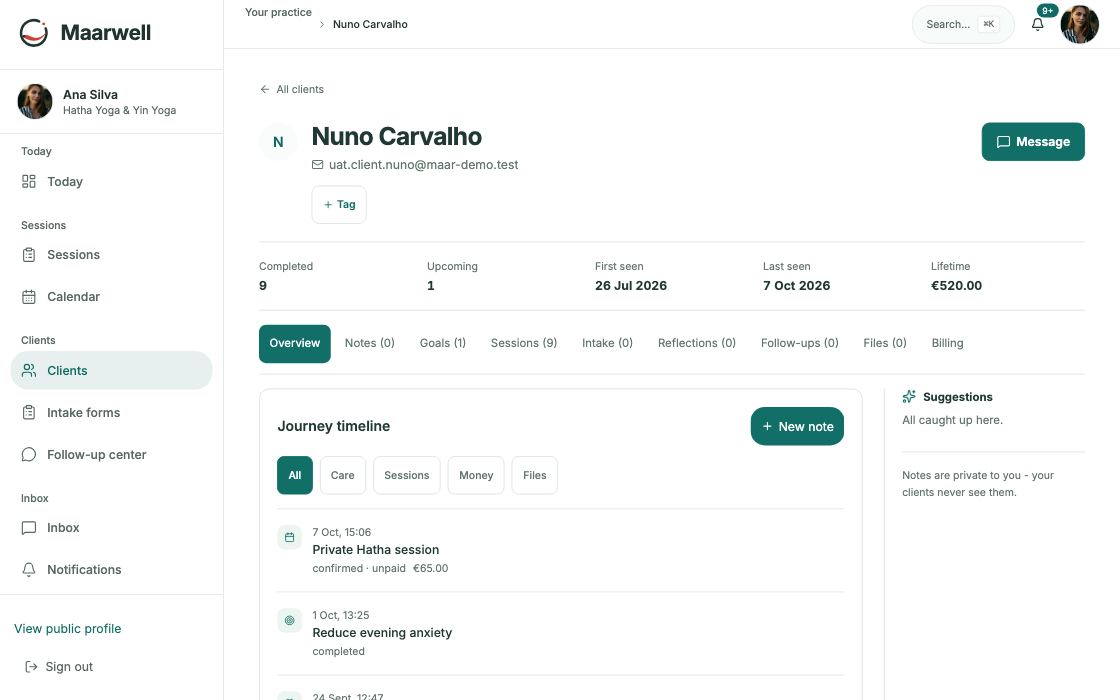This screenshot has height=700, width=1120.
Task: Switch to the Goals (1) tab
Action: (x=443, y=344)
